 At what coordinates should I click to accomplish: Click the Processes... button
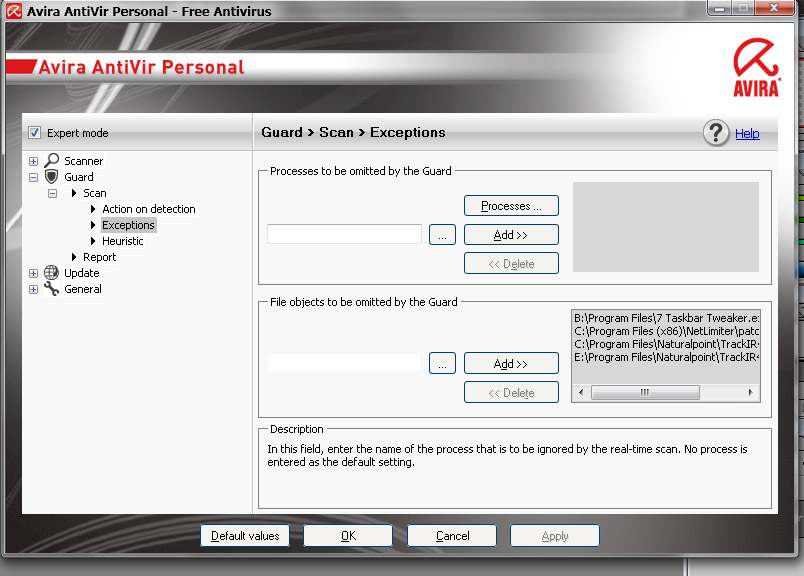511,206
